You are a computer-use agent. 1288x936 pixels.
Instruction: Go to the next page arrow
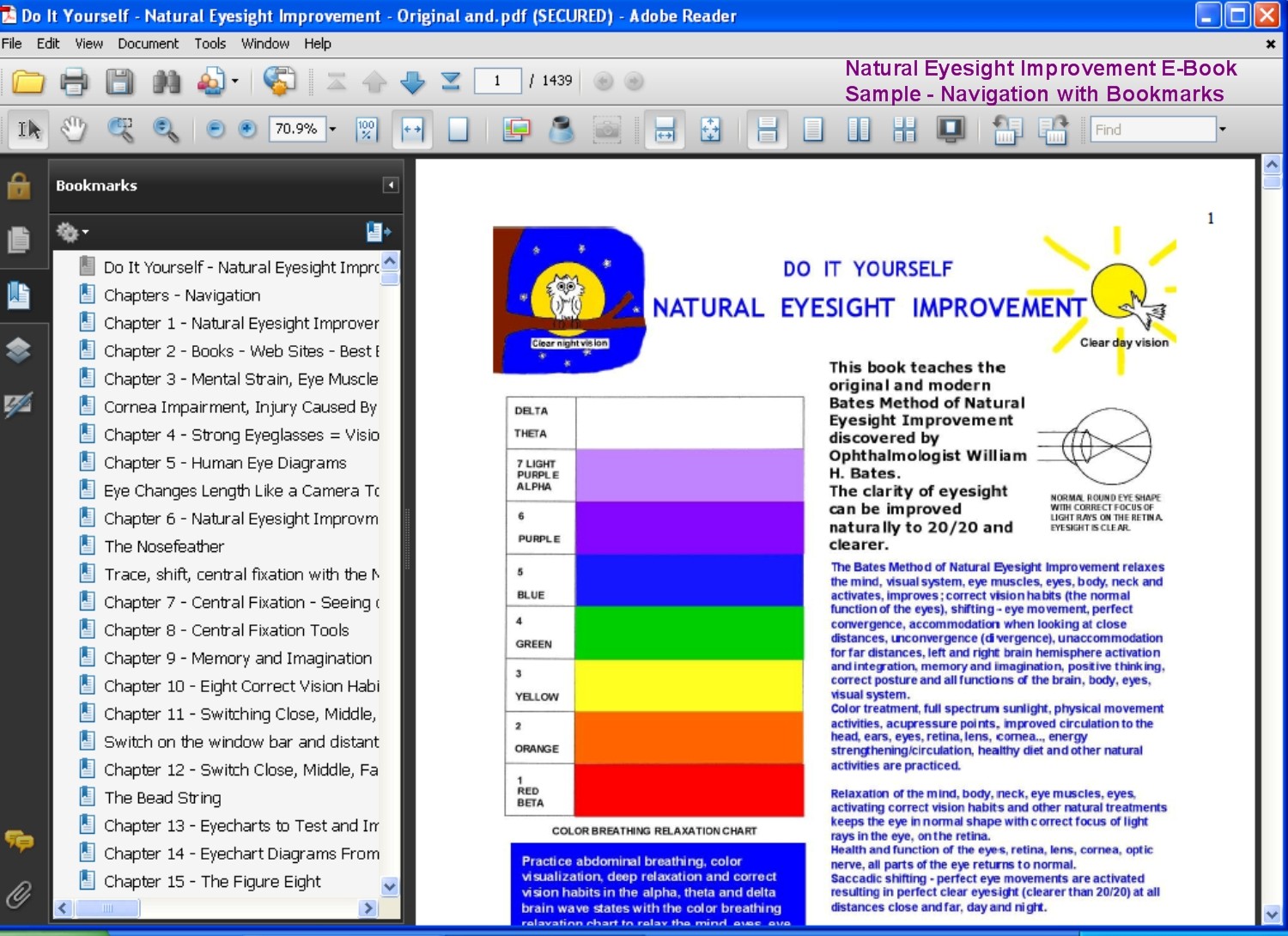(413, 82)
